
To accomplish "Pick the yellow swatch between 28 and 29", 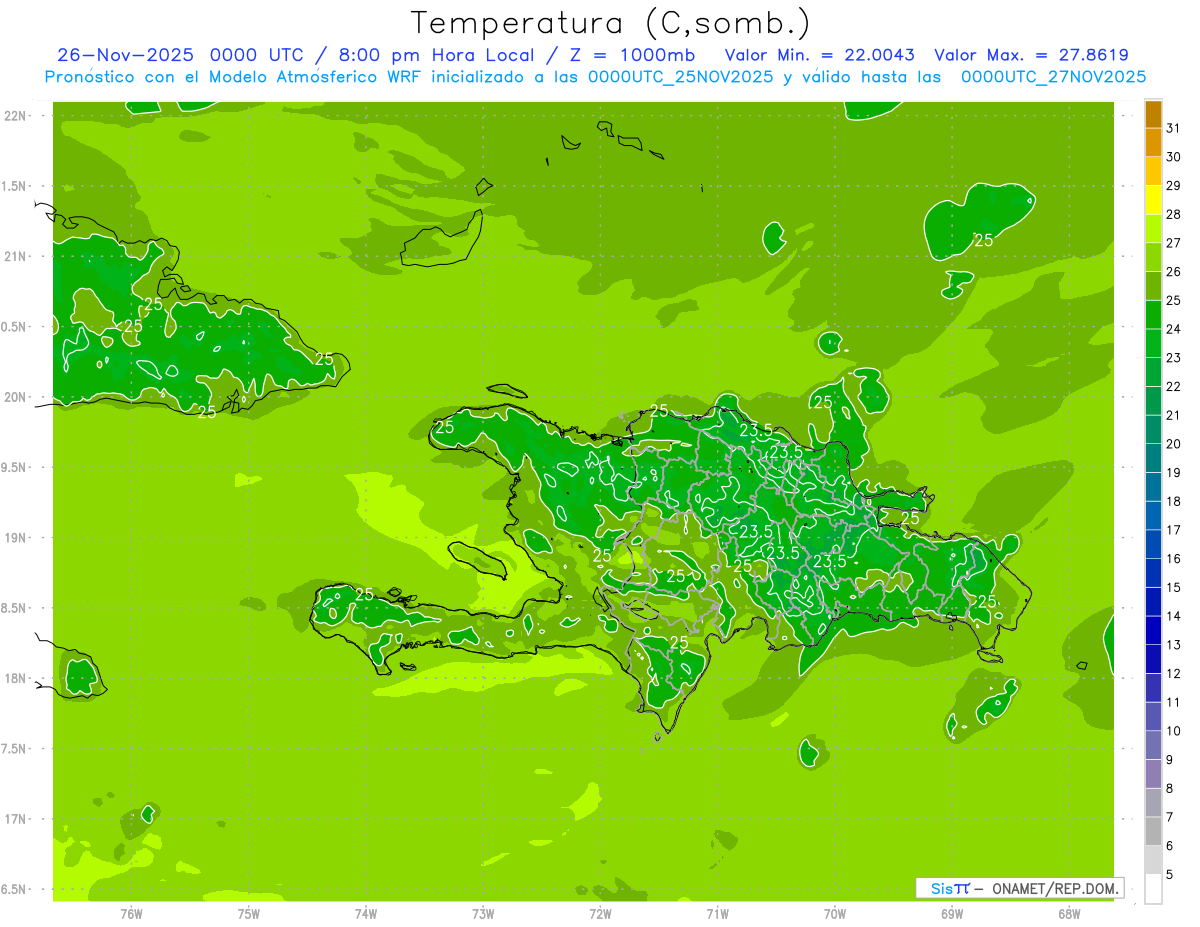I will pos(1153,200).
